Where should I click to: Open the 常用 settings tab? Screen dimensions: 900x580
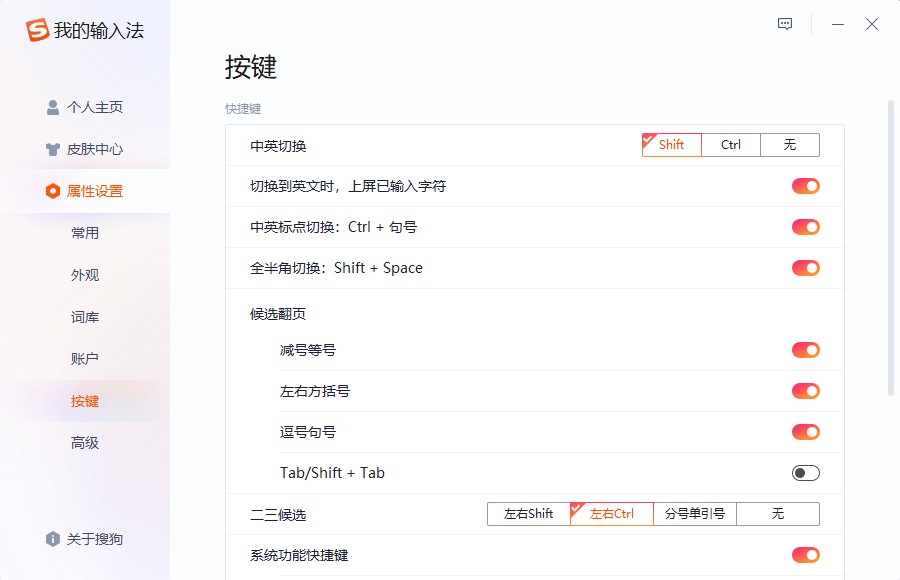click(85, 233)
